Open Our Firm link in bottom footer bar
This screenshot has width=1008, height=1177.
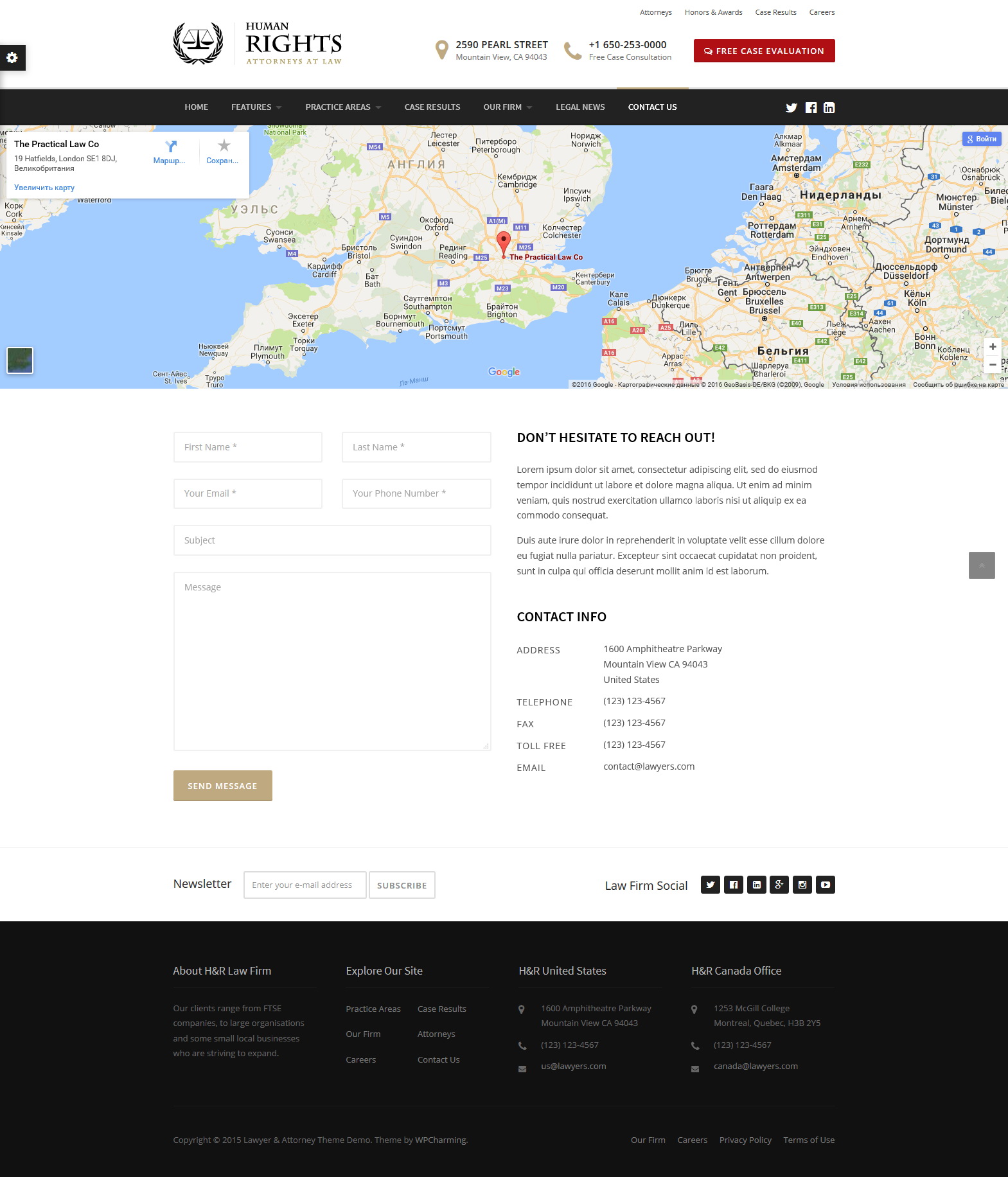point(648,1140)
